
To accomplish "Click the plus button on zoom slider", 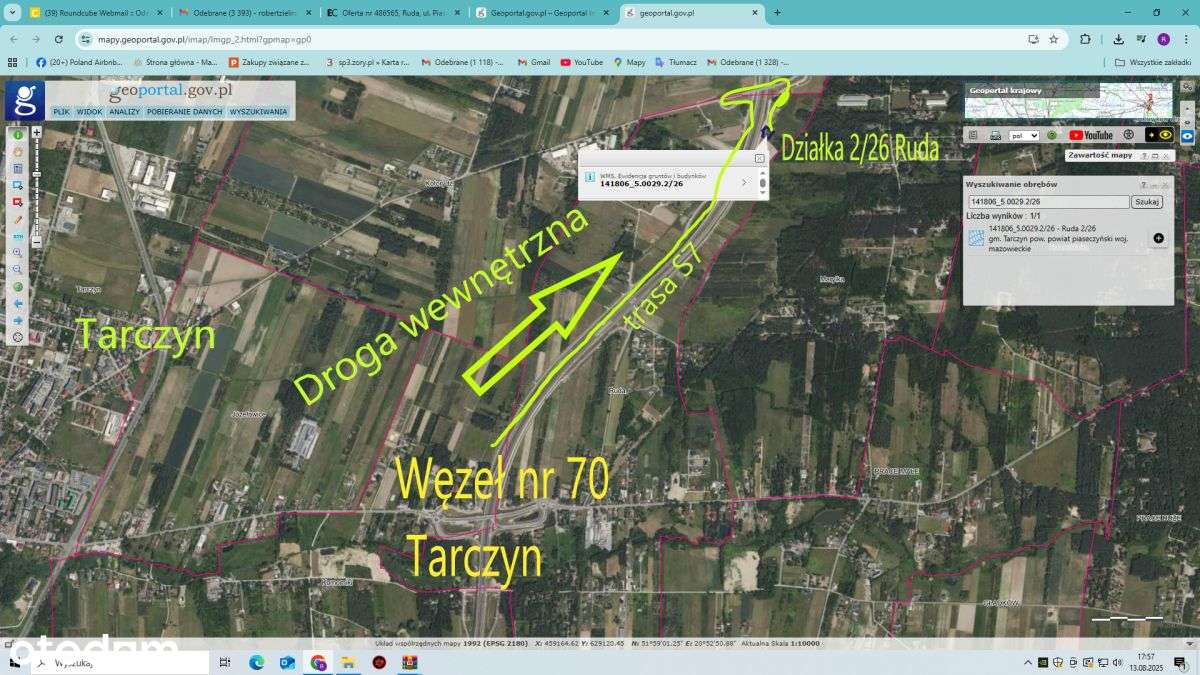I will [x=37, y=133].
